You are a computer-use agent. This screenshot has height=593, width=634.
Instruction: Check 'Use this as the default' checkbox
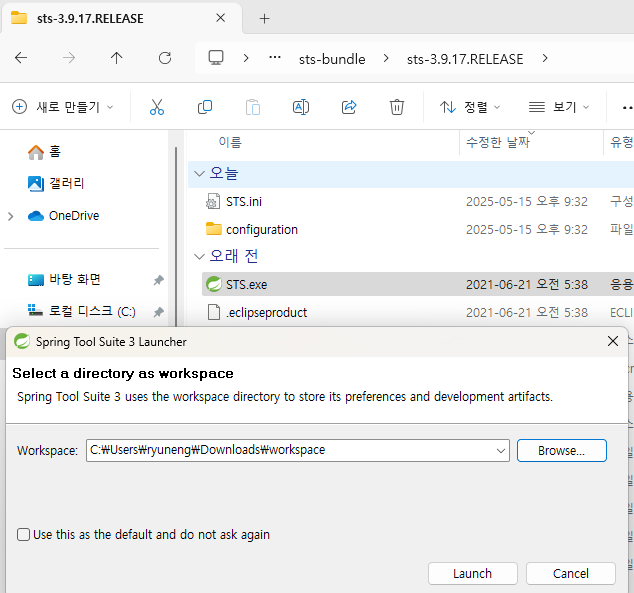click(x=23, y=534)
